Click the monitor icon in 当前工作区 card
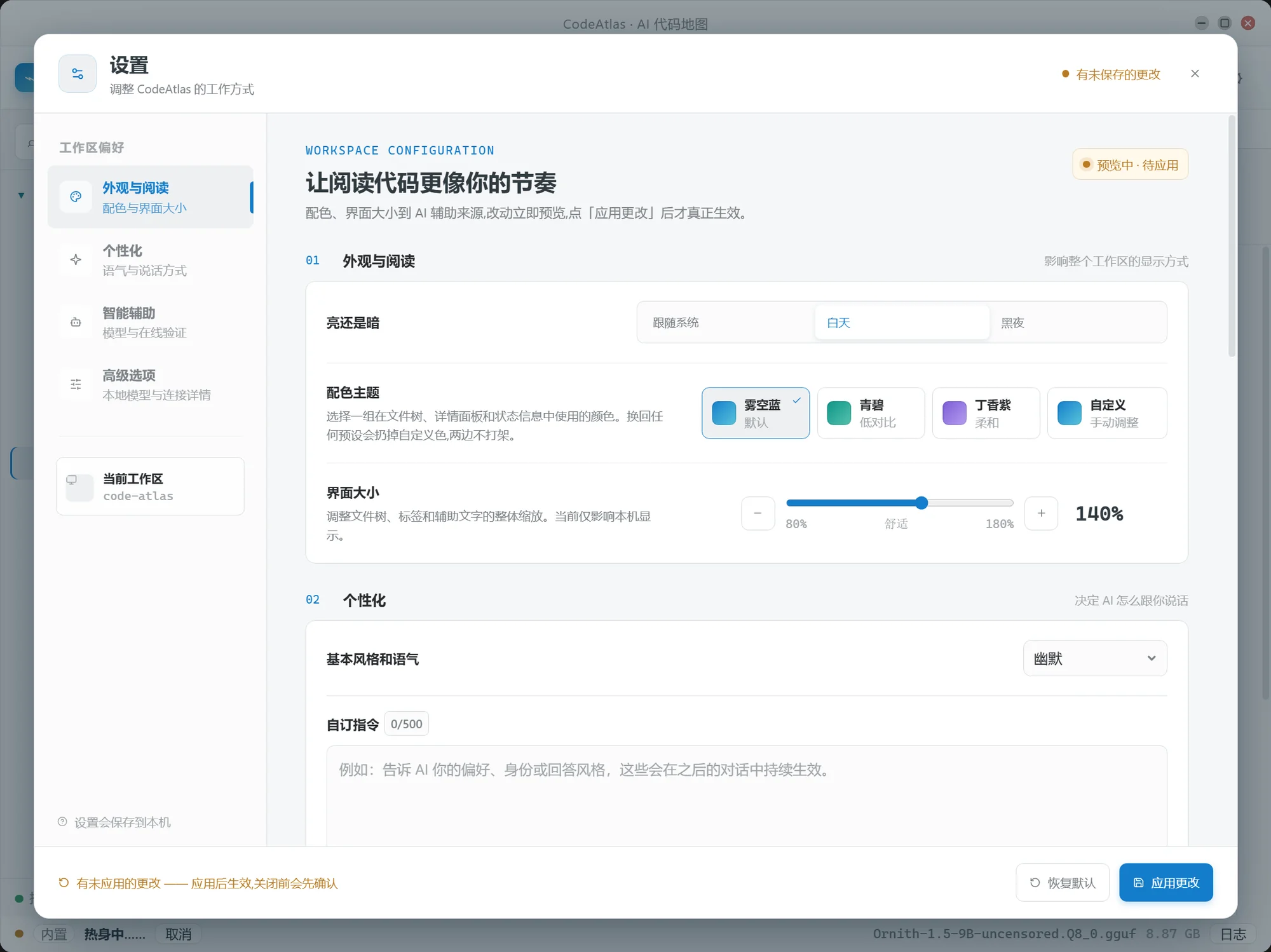Screen dimensions: 1271x952 [x=72, y=480]
